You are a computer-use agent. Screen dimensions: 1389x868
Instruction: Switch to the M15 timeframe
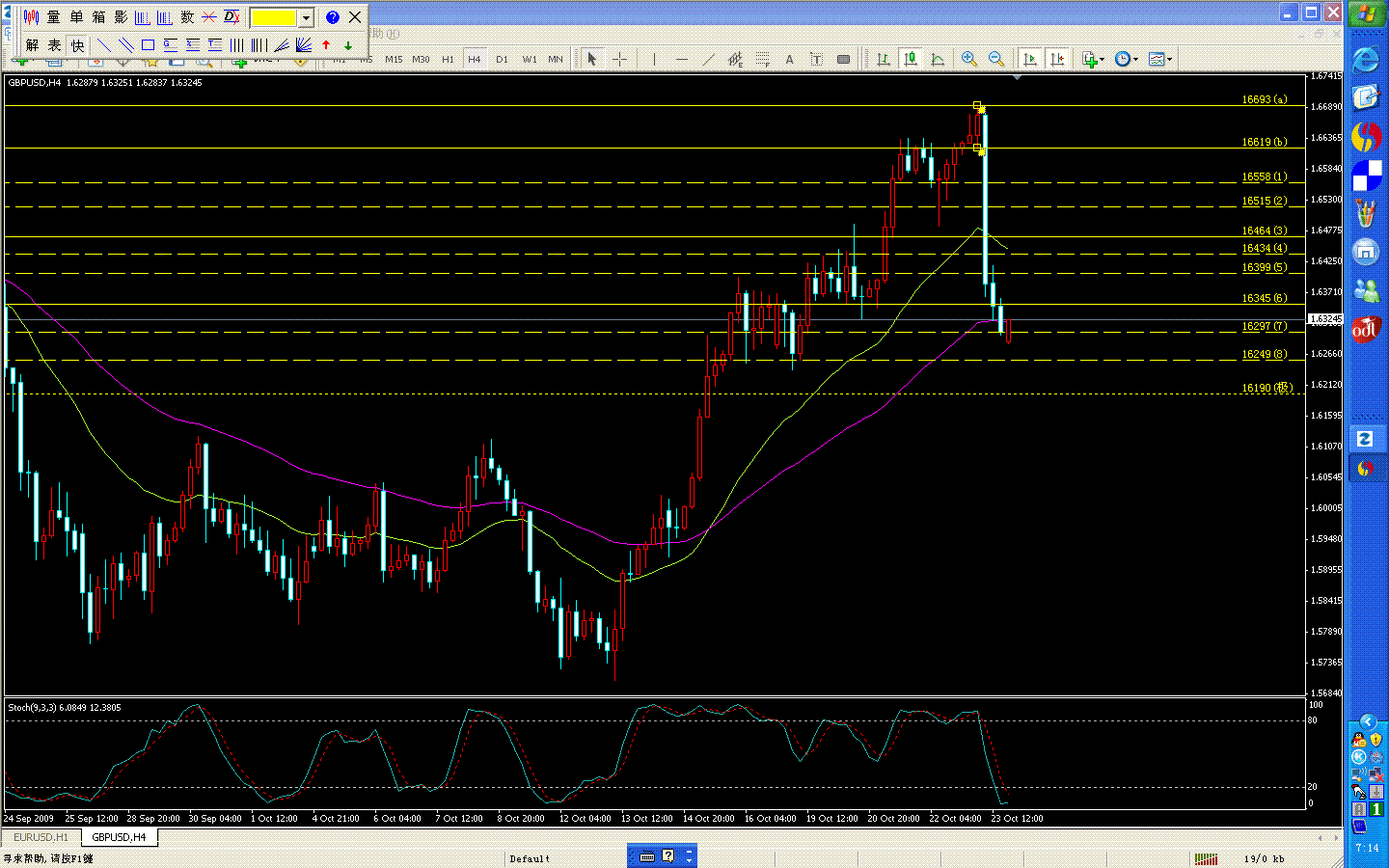tap(394, 60)
